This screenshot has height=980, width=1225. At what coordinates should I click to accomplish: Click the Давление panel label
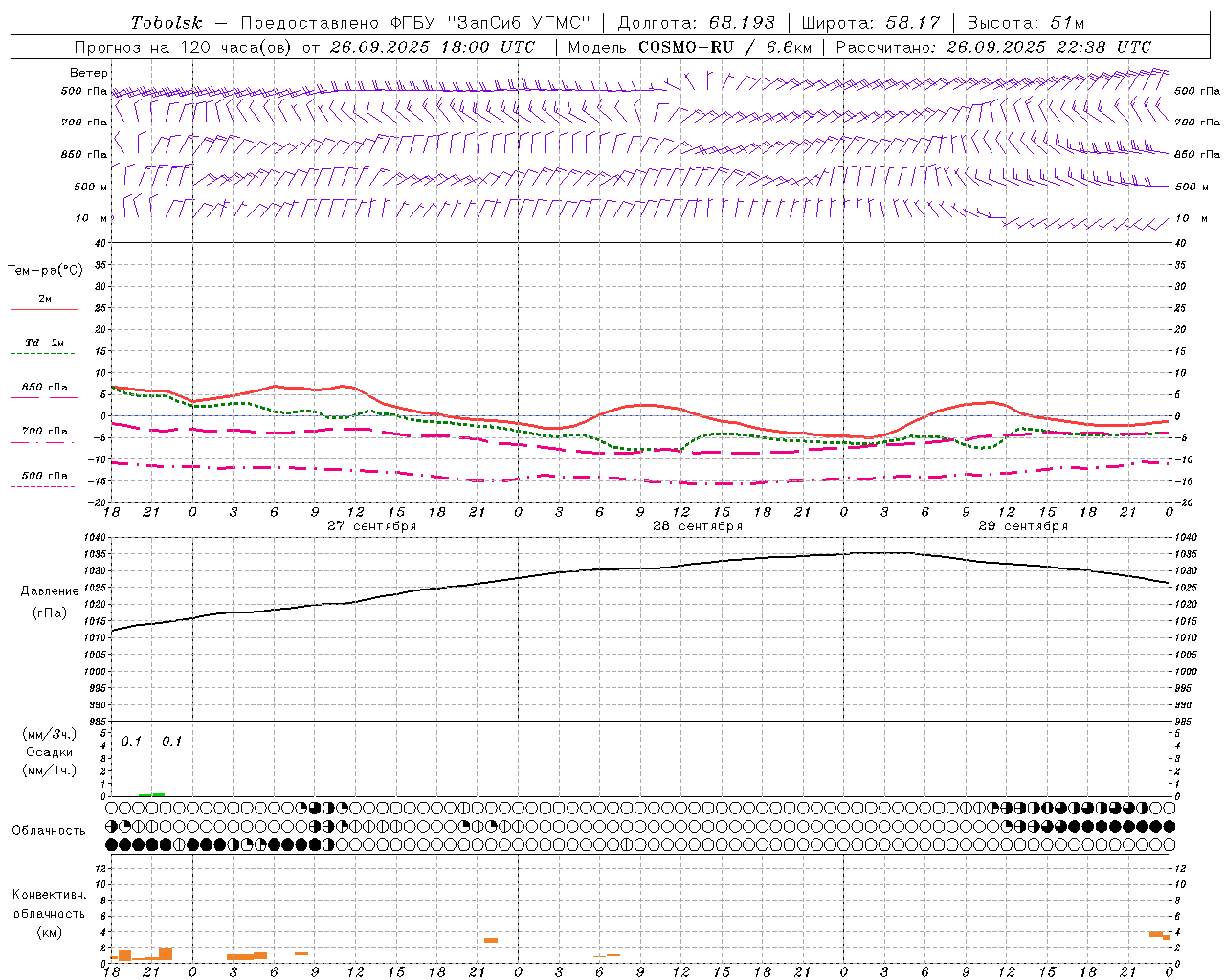click(50, 591)
